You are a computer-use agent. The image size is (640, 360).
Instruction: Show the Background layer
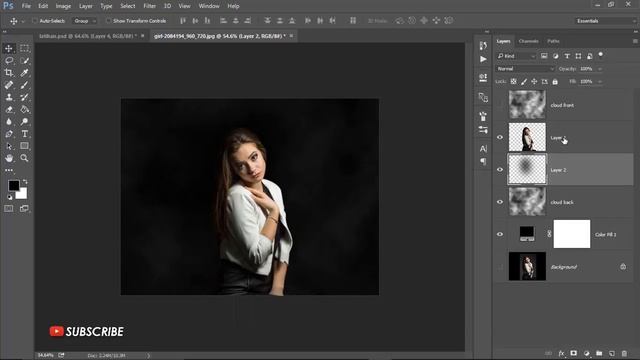tap(500, 267)
